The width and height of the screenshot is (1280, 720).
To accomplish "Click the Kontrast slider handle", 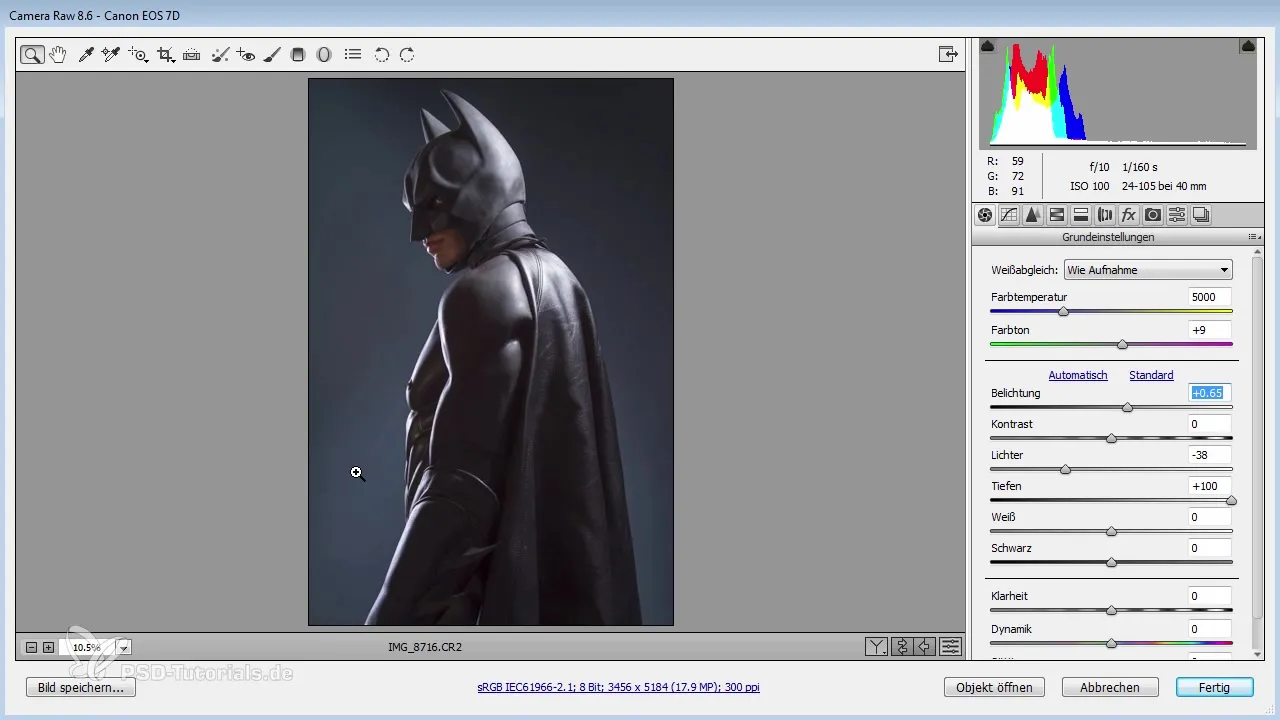I will click(1111, 438).
